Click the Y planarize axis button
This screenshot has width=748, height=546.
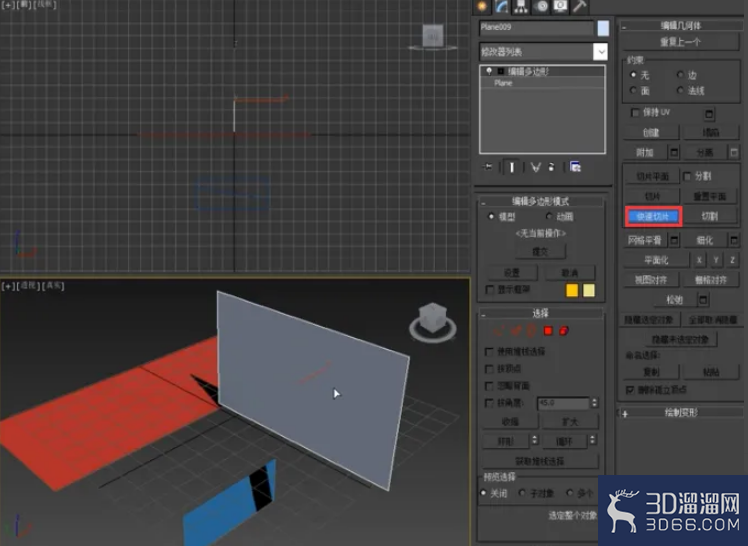point(716,260)
